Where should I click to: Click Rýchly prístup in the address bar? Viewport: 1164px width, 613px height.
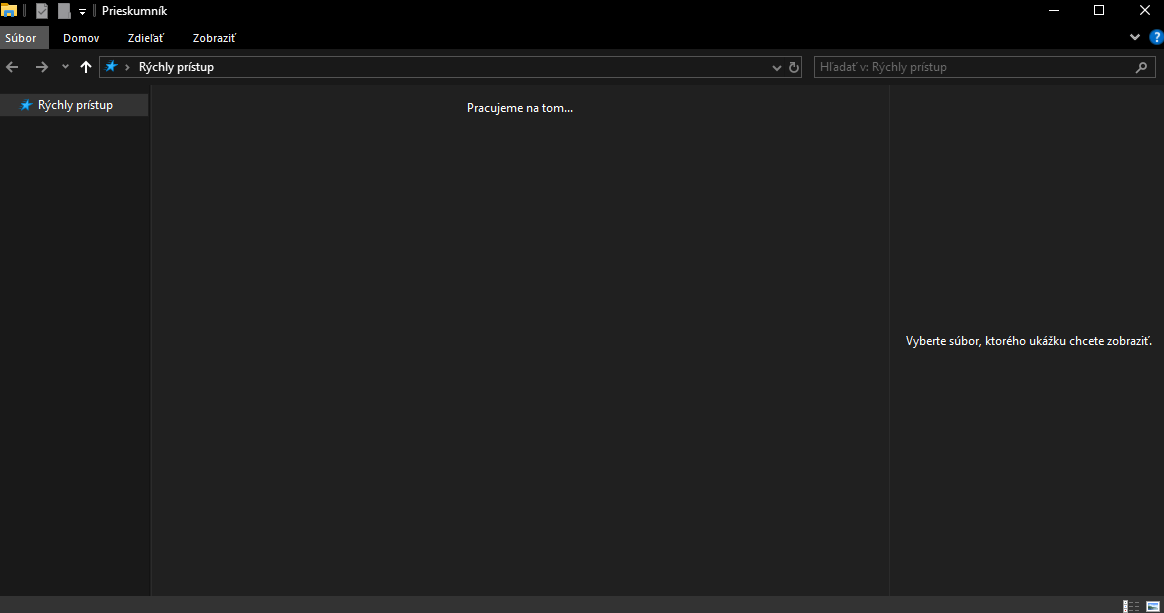coord(176,67)
